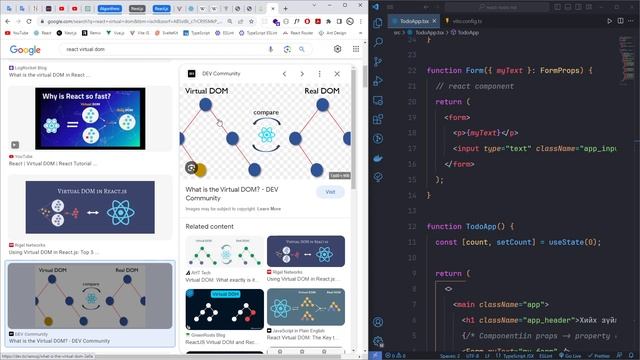This screenshot has height=360, width=640.
Task: Select the Rigel Networks Virtual DOM thumbnail
Action: point(90,207)
